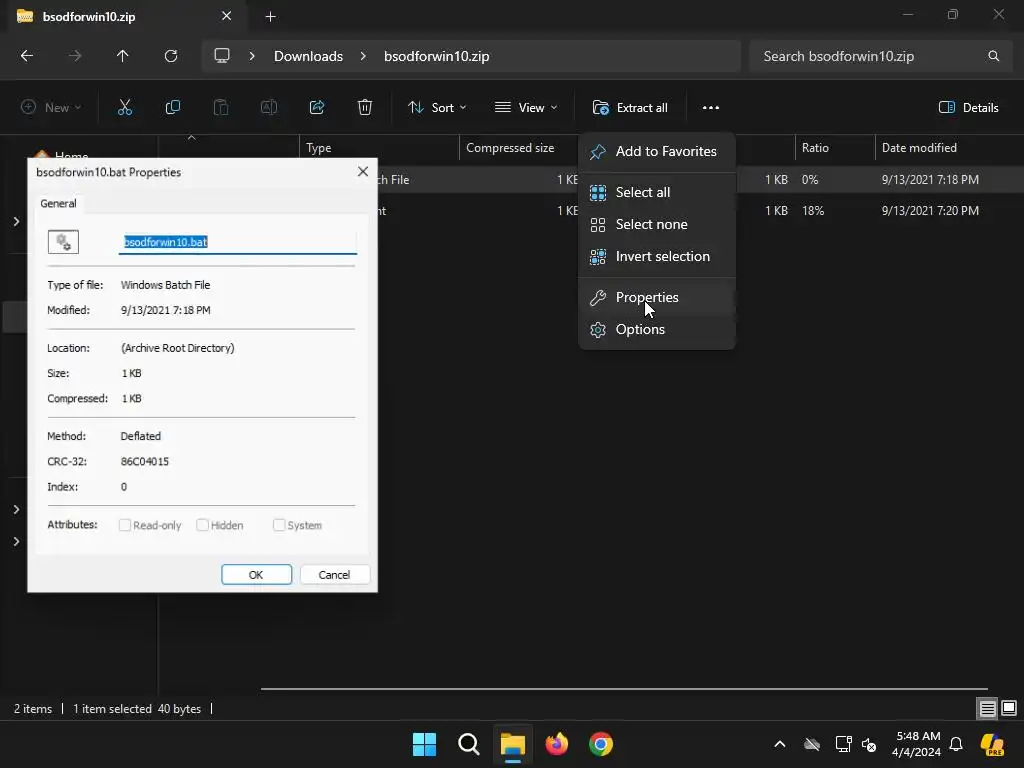This screenshot has height=768, width=1024.
Task: Click the batch file icon in Properties
Action: [x=63, y=242]
